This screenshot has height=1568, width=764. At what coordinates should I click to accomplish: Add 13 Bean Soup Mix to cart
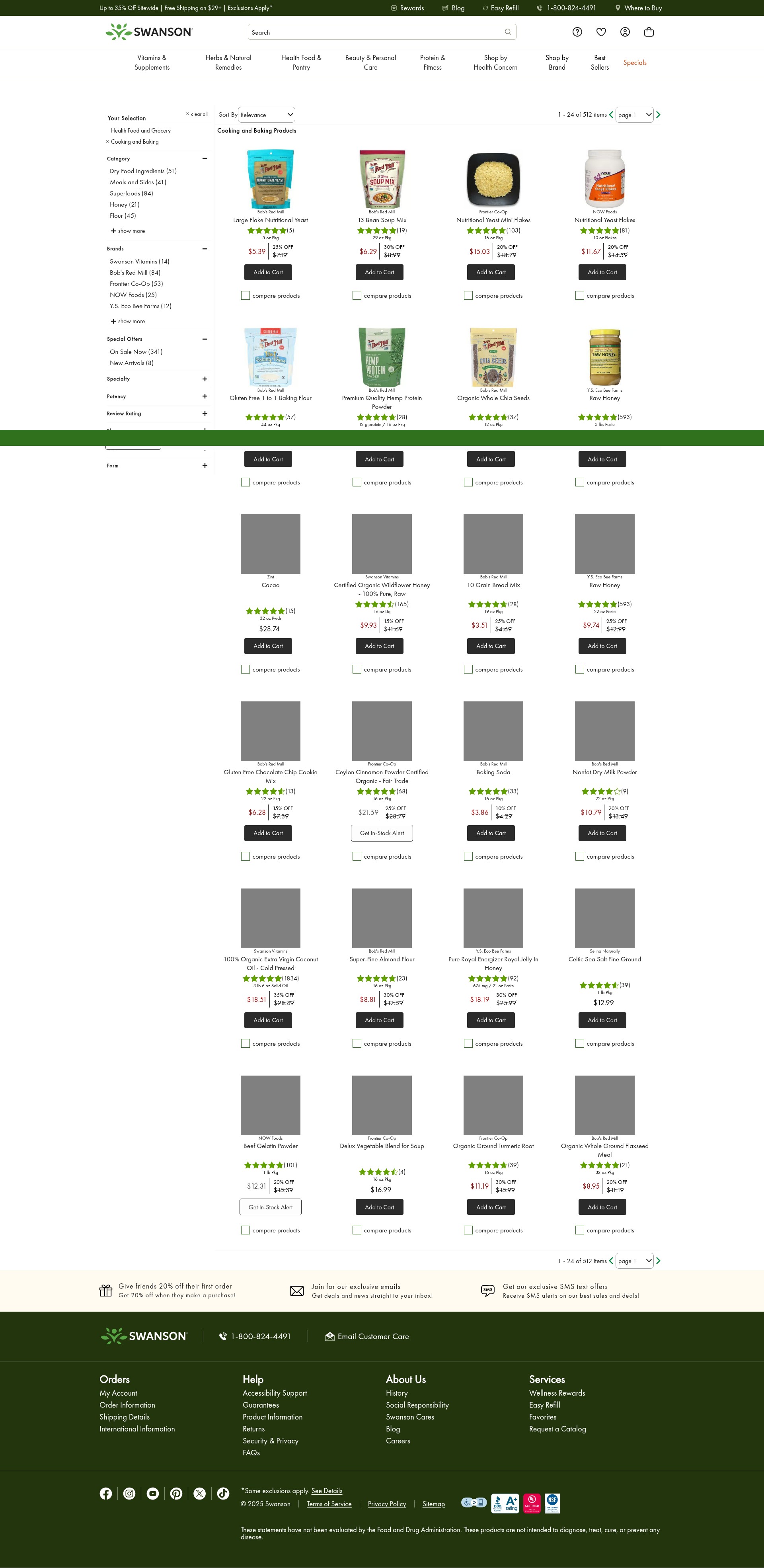point(380,272)
